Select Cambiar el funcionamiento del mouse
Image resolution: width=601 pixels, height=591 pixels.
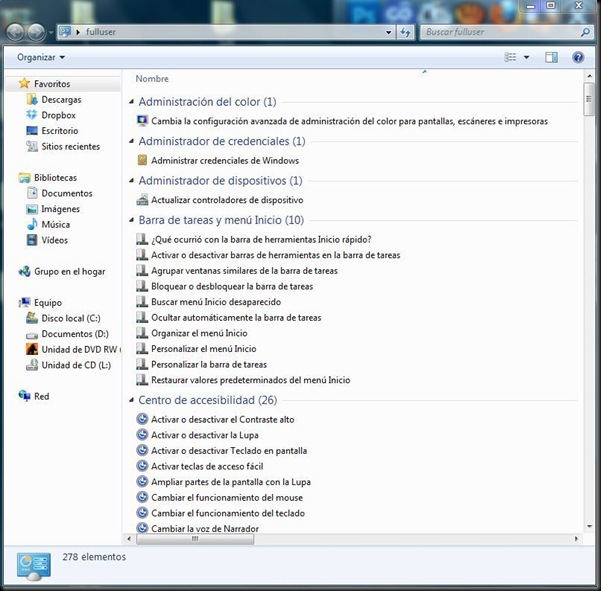coord(227,497)
